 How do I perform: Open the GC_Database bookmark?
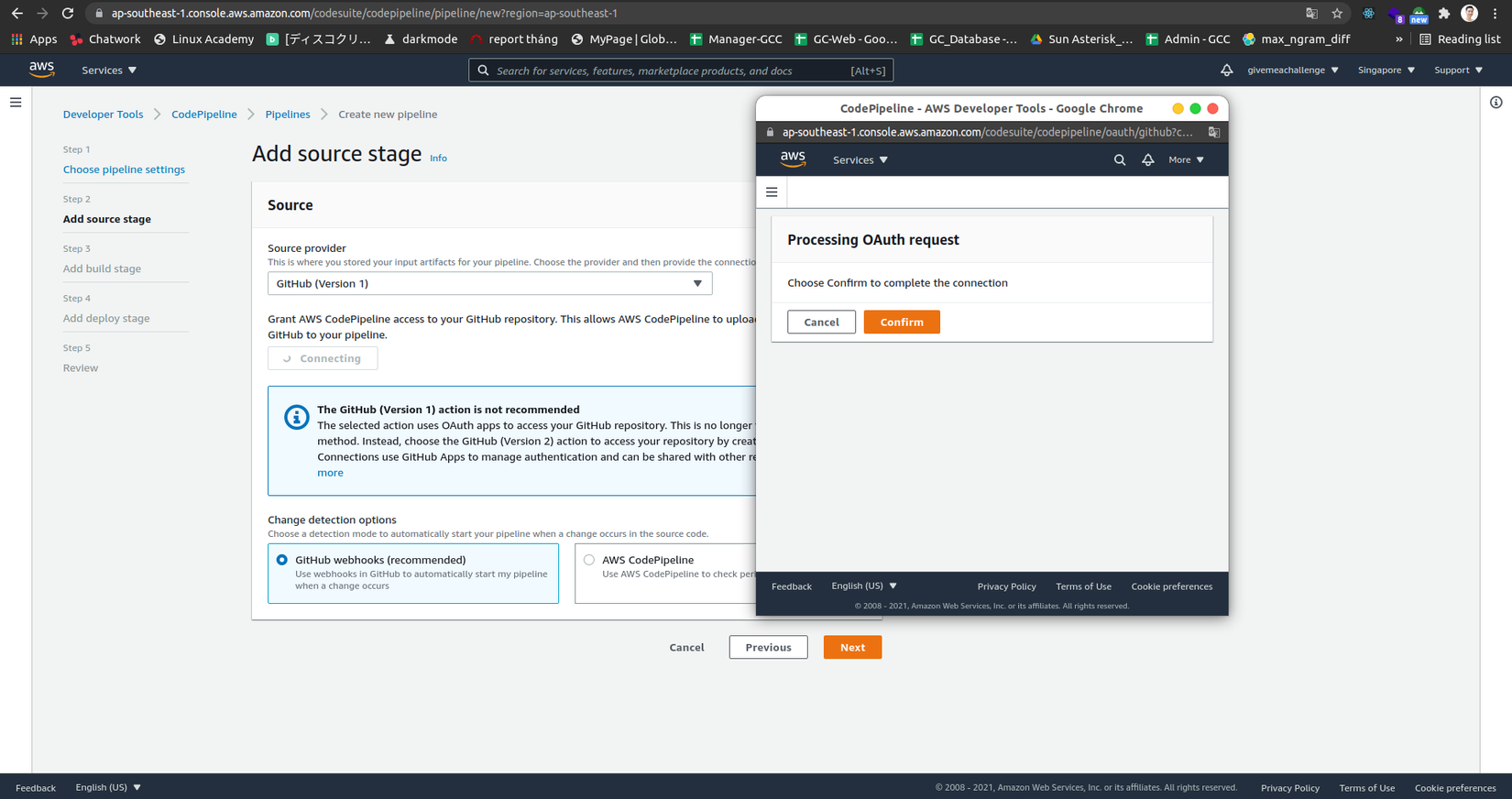(963, 39)
